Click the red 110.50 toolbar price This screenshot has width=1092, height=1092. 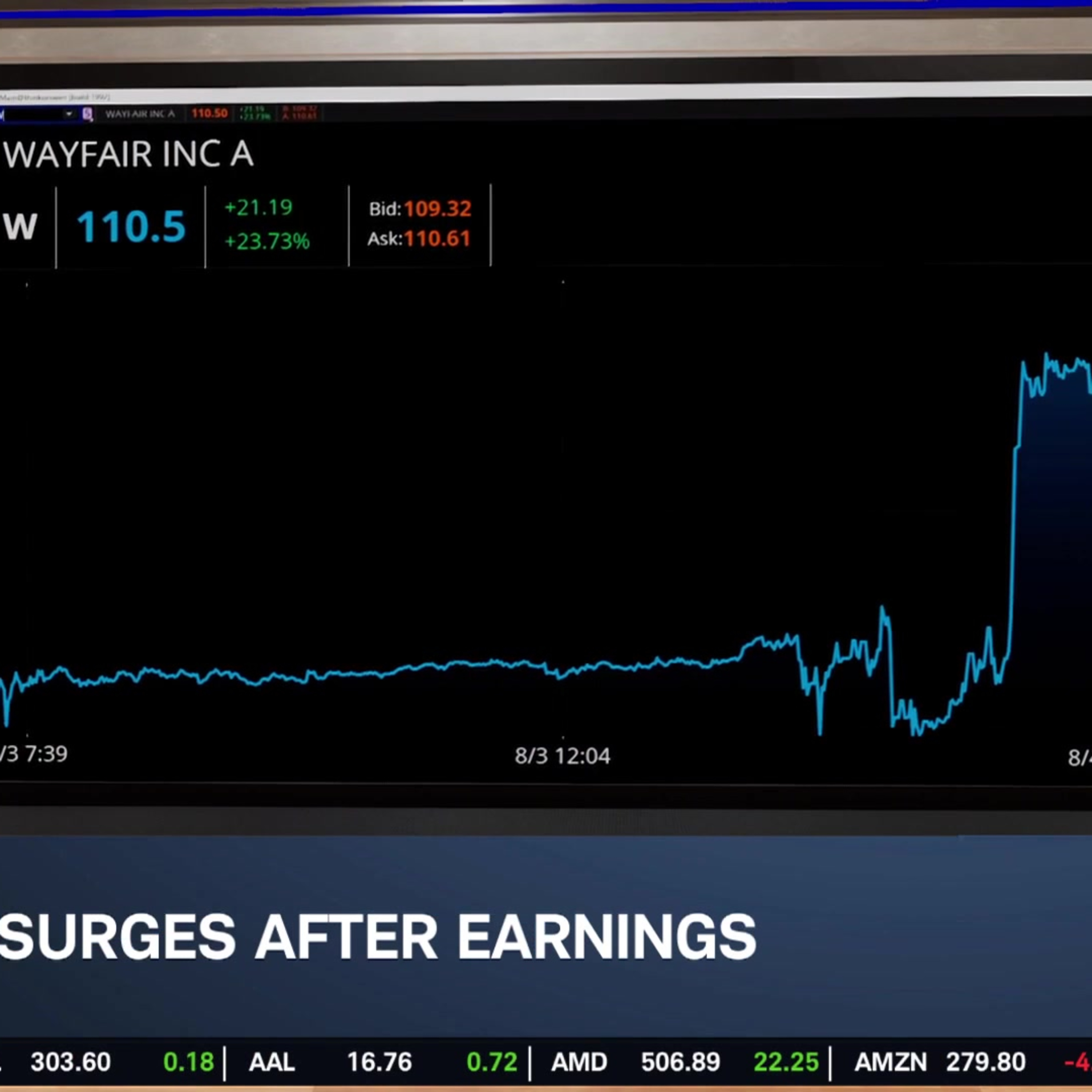[209, 113]
